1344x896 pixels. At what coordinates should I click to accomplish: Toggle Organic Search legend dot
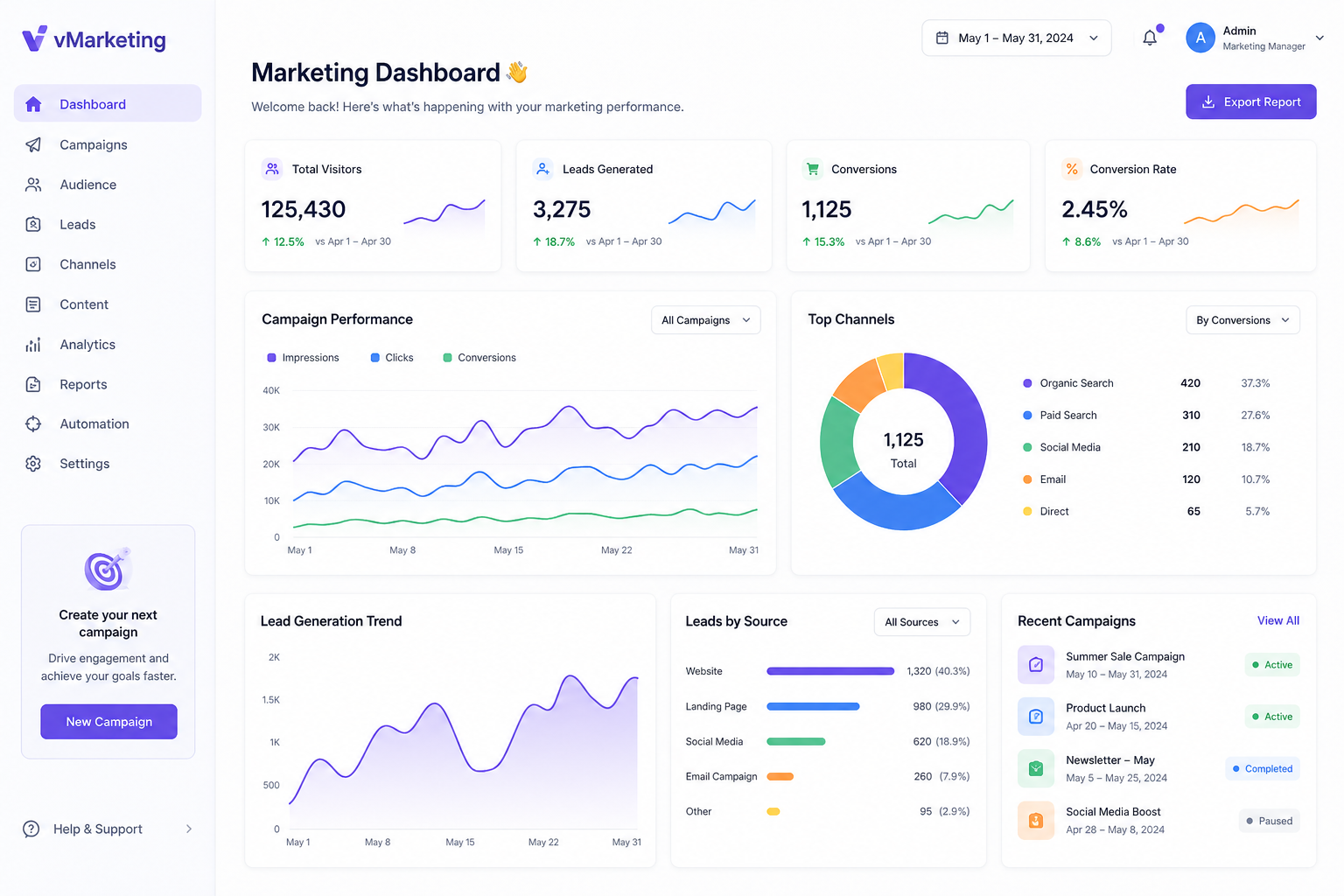click(x=1027, y=383)
